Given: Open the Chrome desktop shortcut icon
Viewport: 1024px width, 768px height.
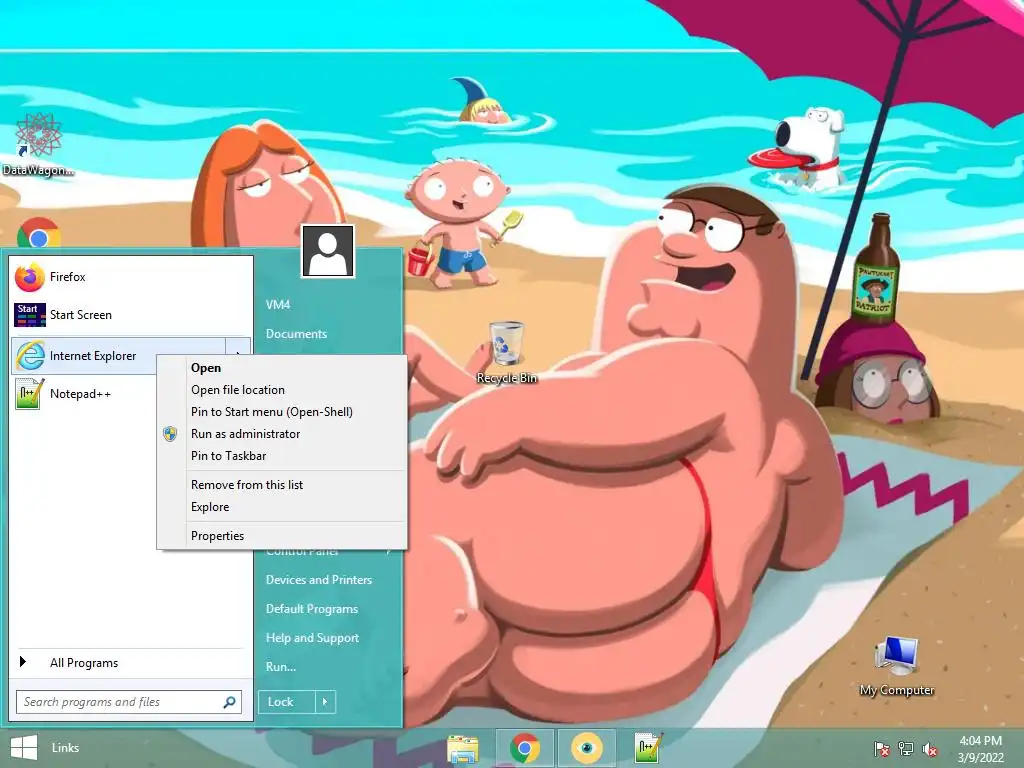Looking at the screenshot, I should tap(39, 233).
